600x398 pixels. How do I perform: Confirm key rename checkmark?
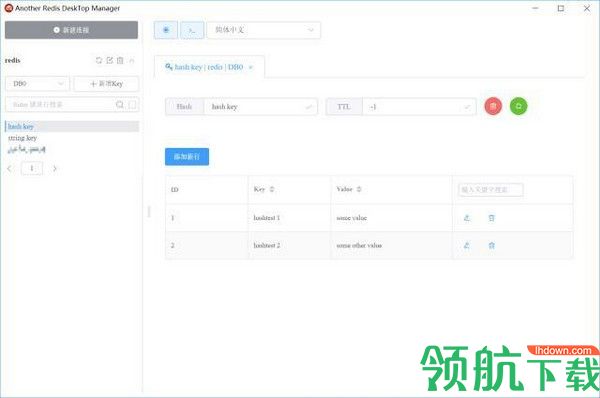click(308, 107)
